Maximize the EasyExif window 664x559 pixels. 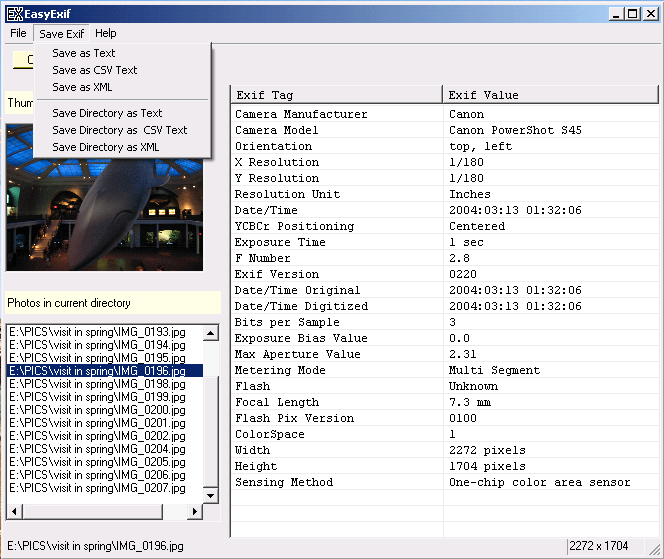coord(633,14)
